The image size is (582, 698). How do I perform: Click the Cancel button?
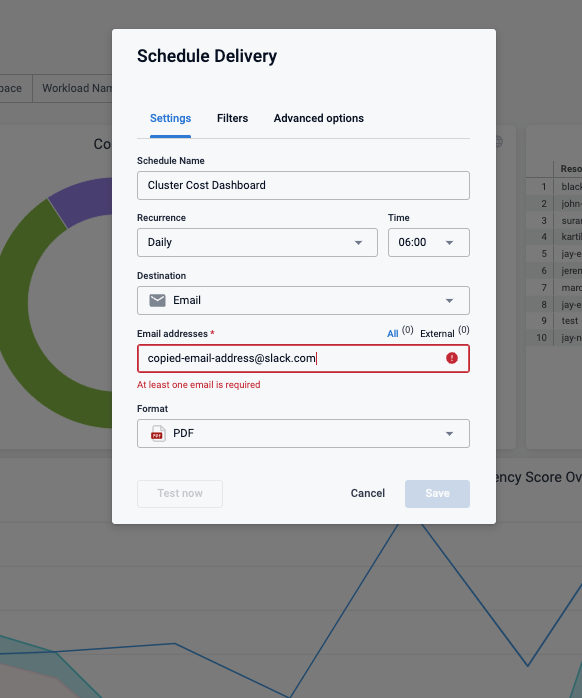[x=368, y=493]
